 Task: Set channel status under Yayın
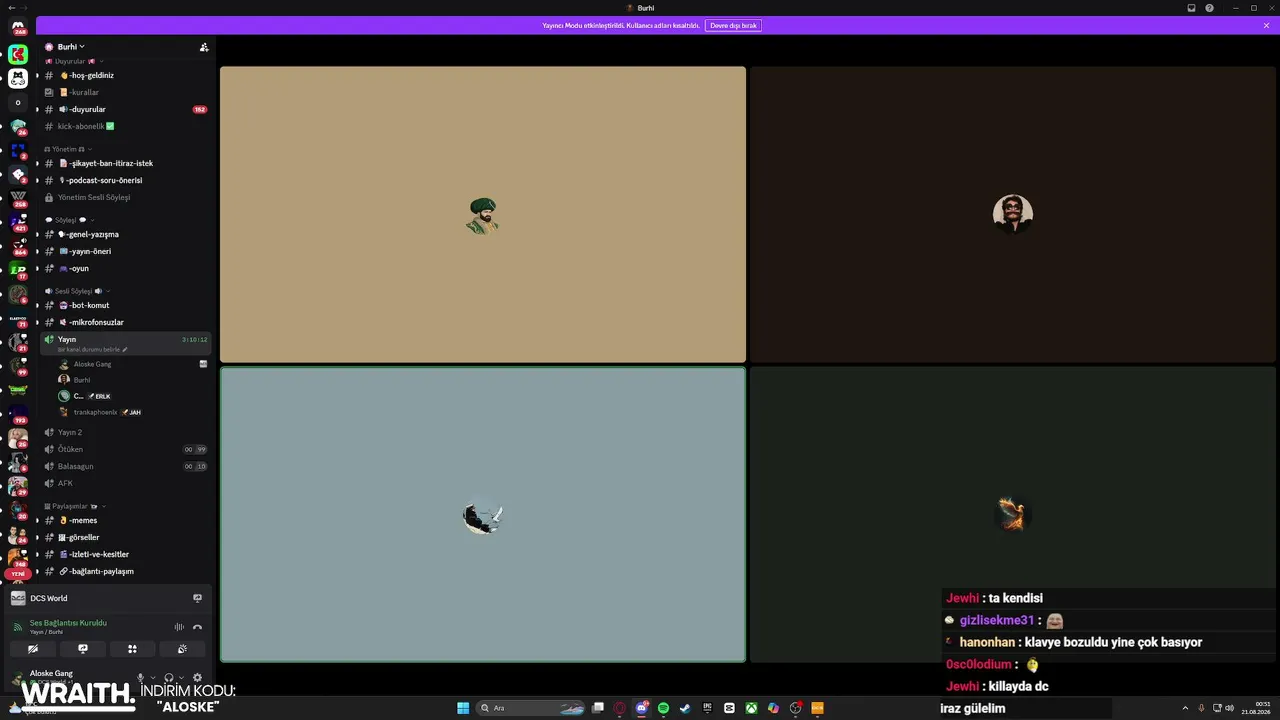click(92, 350)
